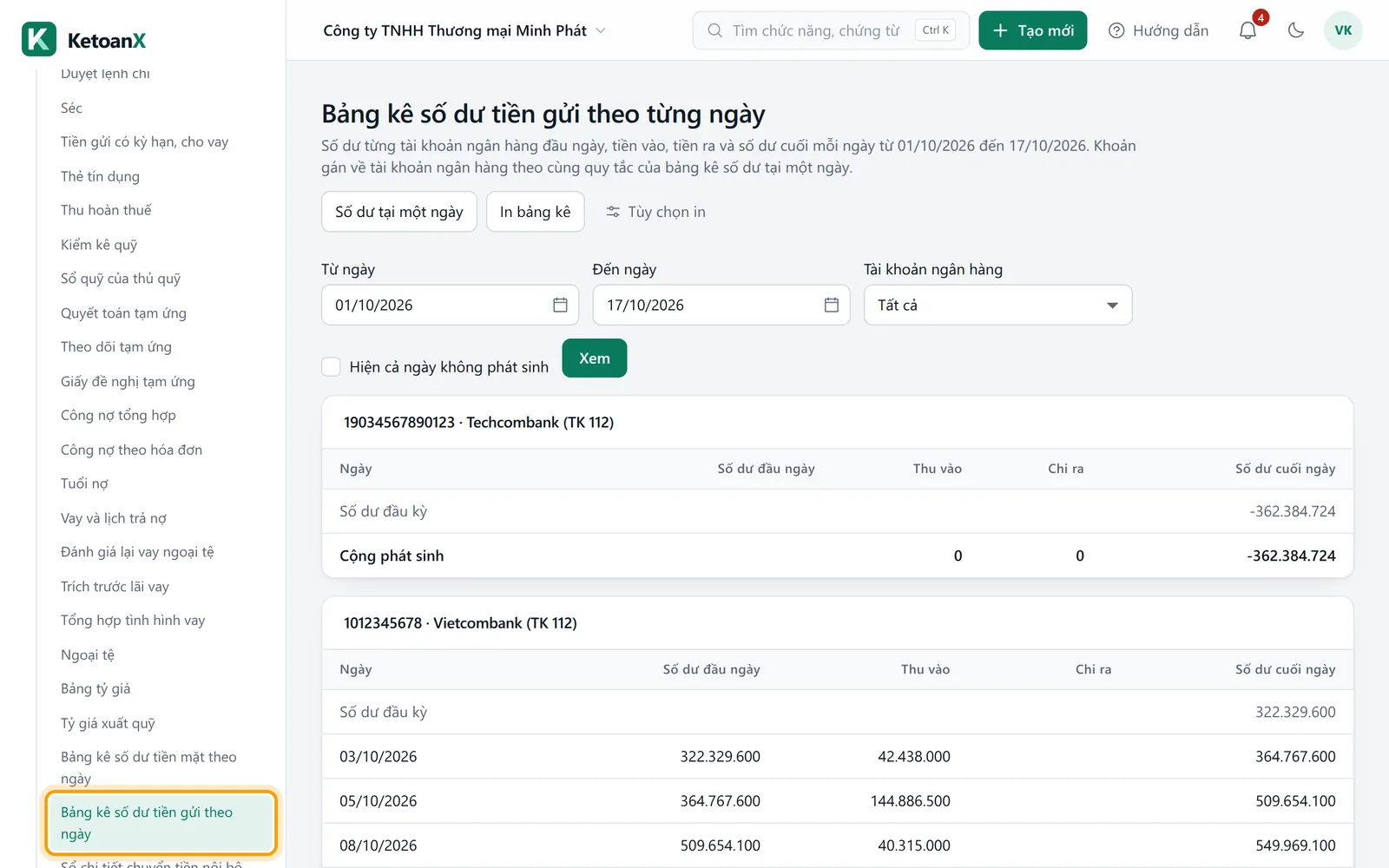1389x868 pixels.
Task: Open Thu hoàn thuế in sidebar
Action: tap(106, 210)
